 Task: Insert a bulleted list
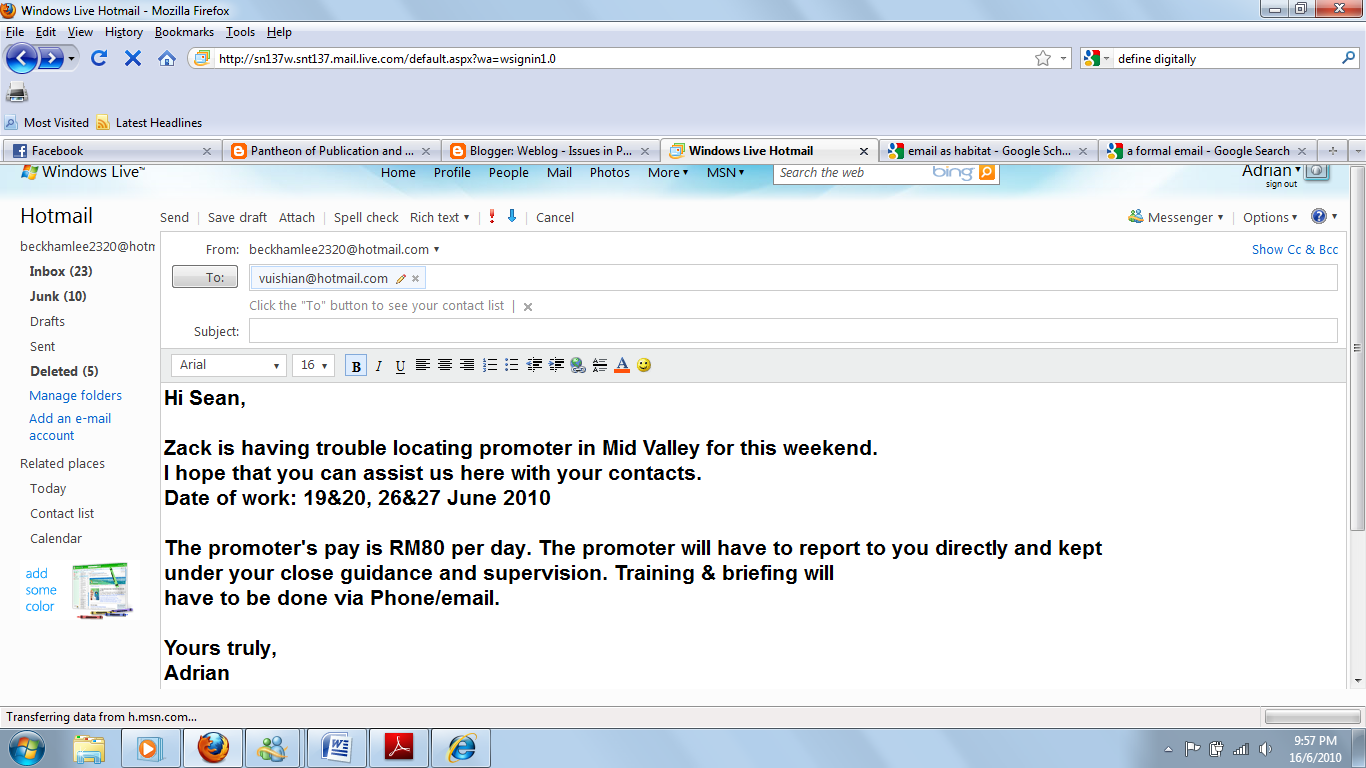(511, 365)
